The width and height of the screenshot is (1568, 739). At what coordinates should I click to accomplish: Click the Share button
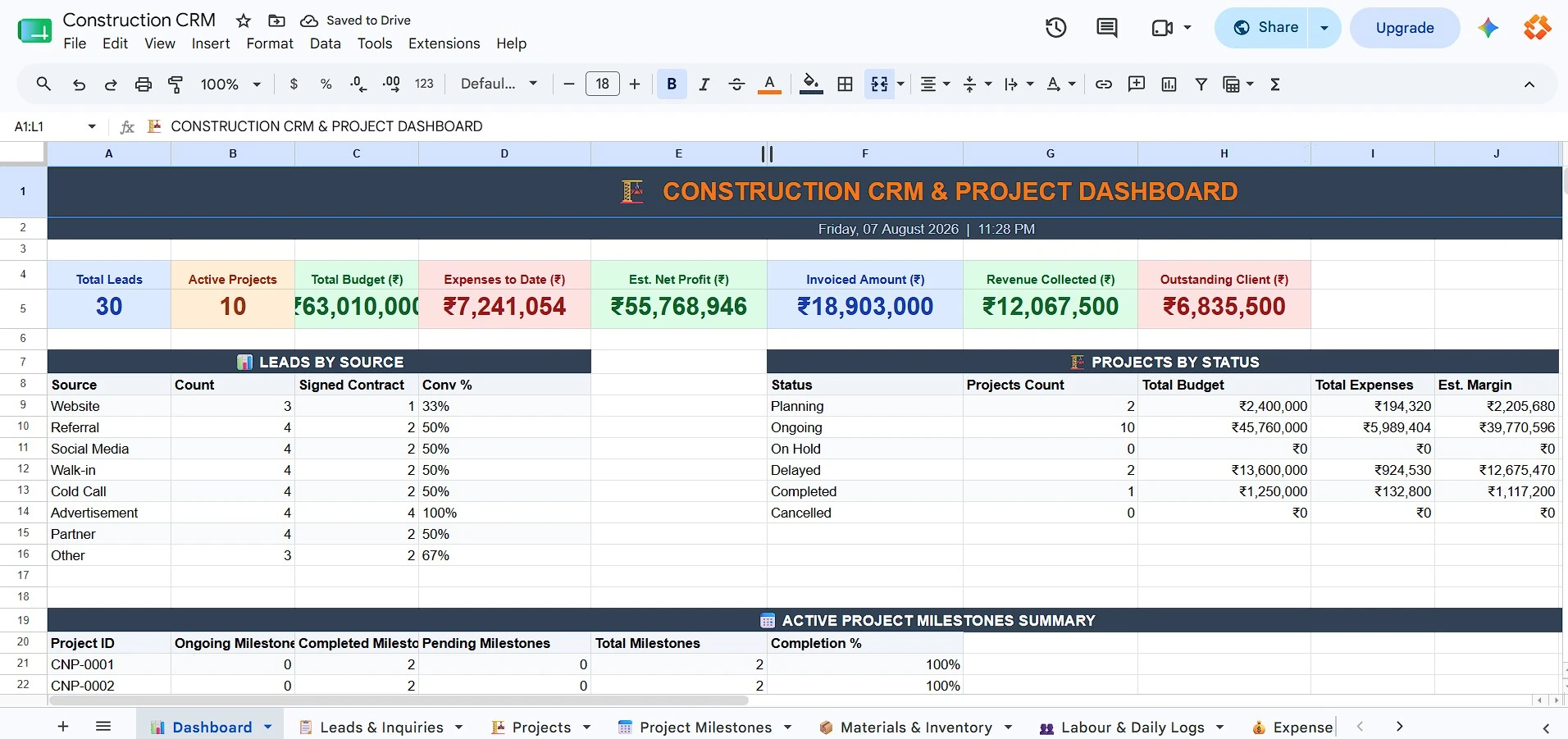click(1266, 28)
